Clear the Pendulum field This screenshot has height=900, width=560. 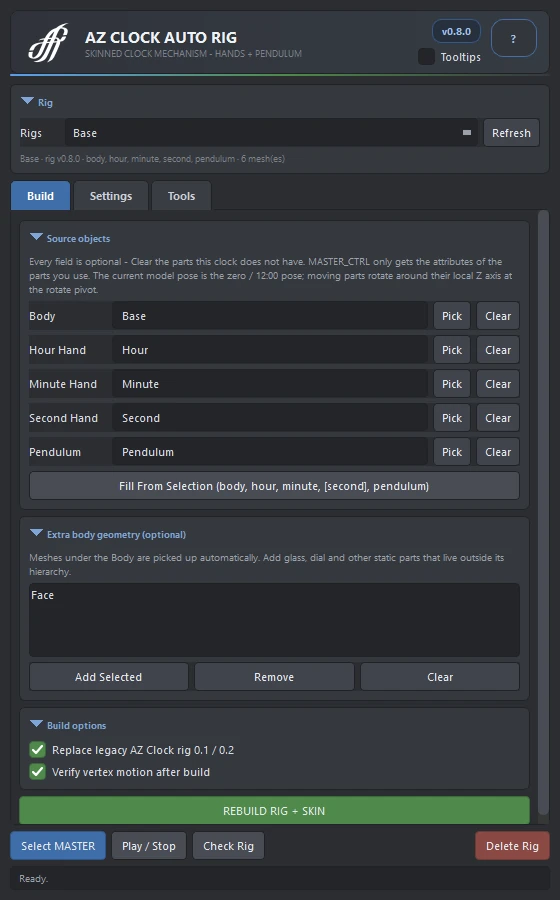click(x=497, y=452)
